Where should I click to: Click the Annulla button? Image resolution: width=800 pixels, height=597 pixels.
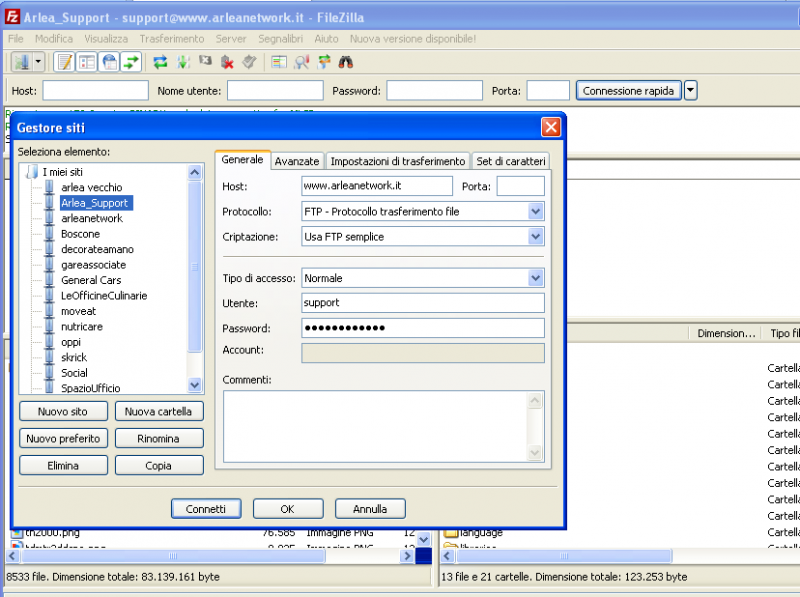(370, 509)
